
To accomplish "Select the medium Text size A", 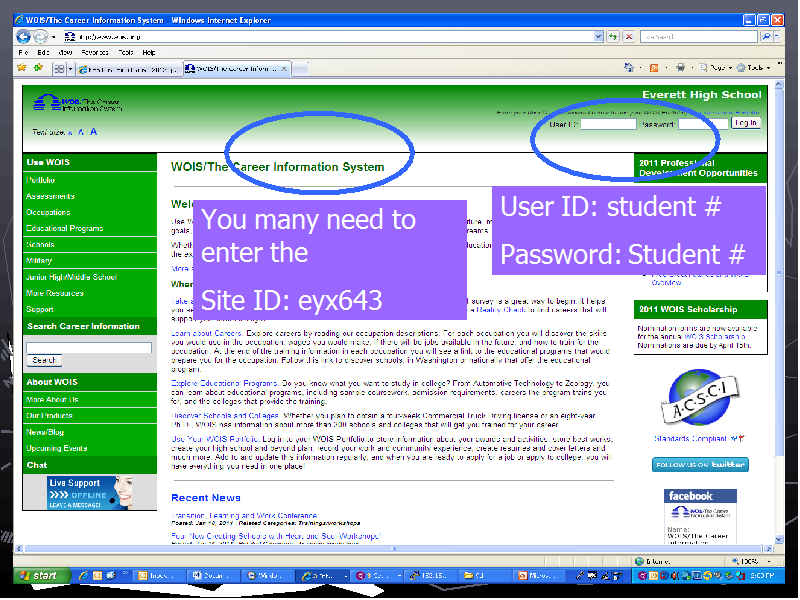I will (x=81, y=132).
